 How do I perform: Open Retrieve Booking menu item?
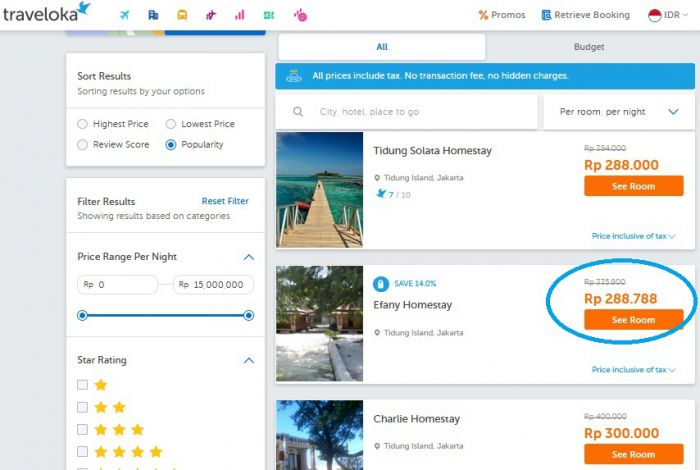(x=586, y=15)
